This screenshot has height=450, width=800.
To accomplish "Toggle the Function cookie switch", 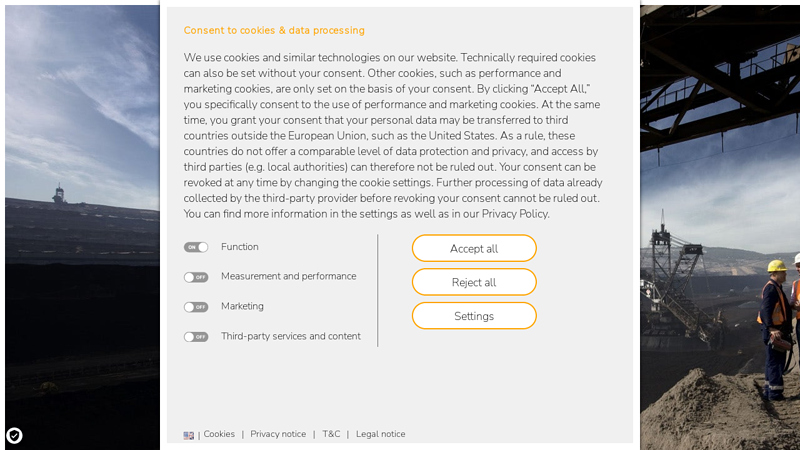I will tap(196, 247).
